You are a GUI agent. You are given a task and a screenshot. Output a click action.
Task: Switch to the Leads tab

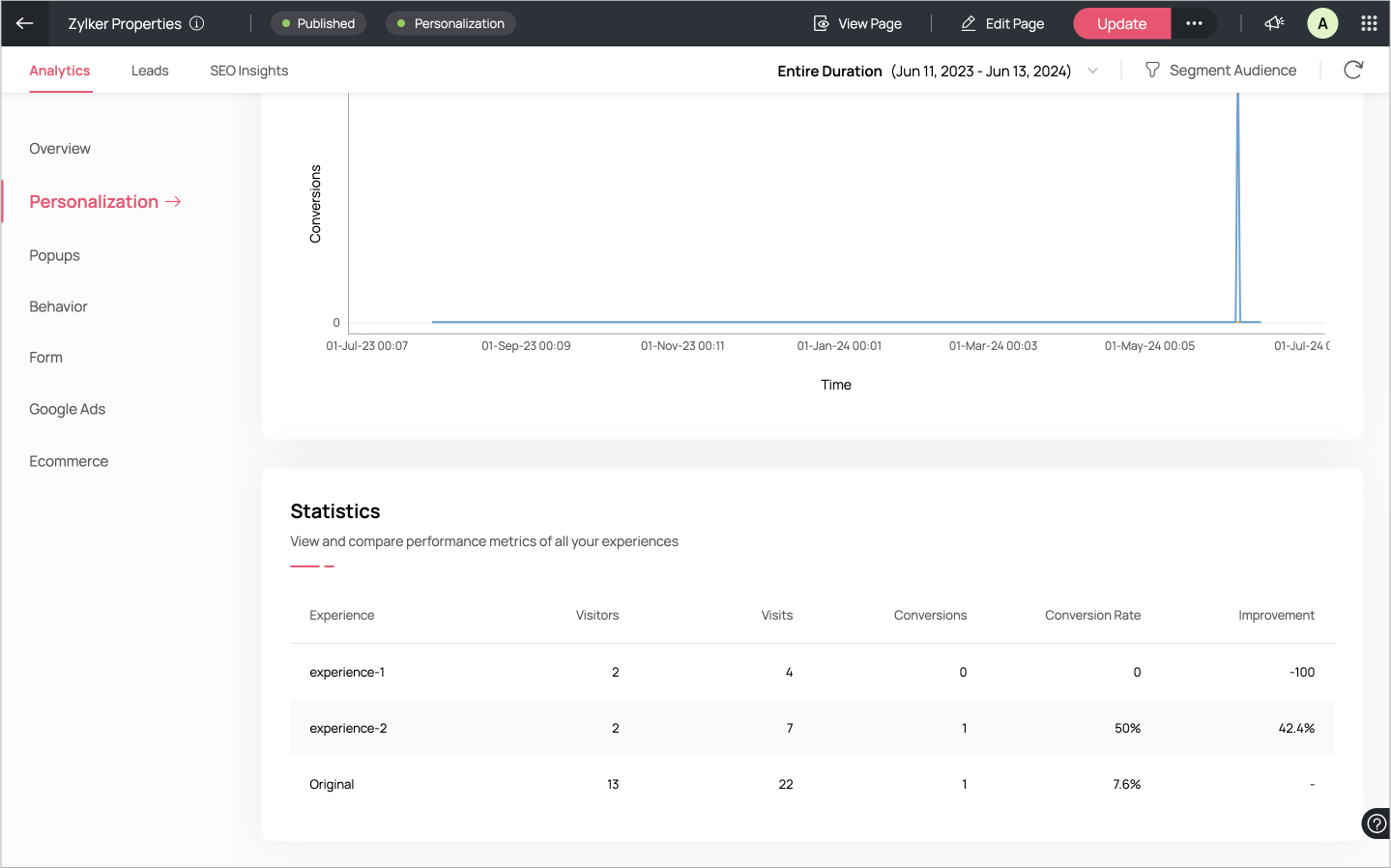click(150, 71)
